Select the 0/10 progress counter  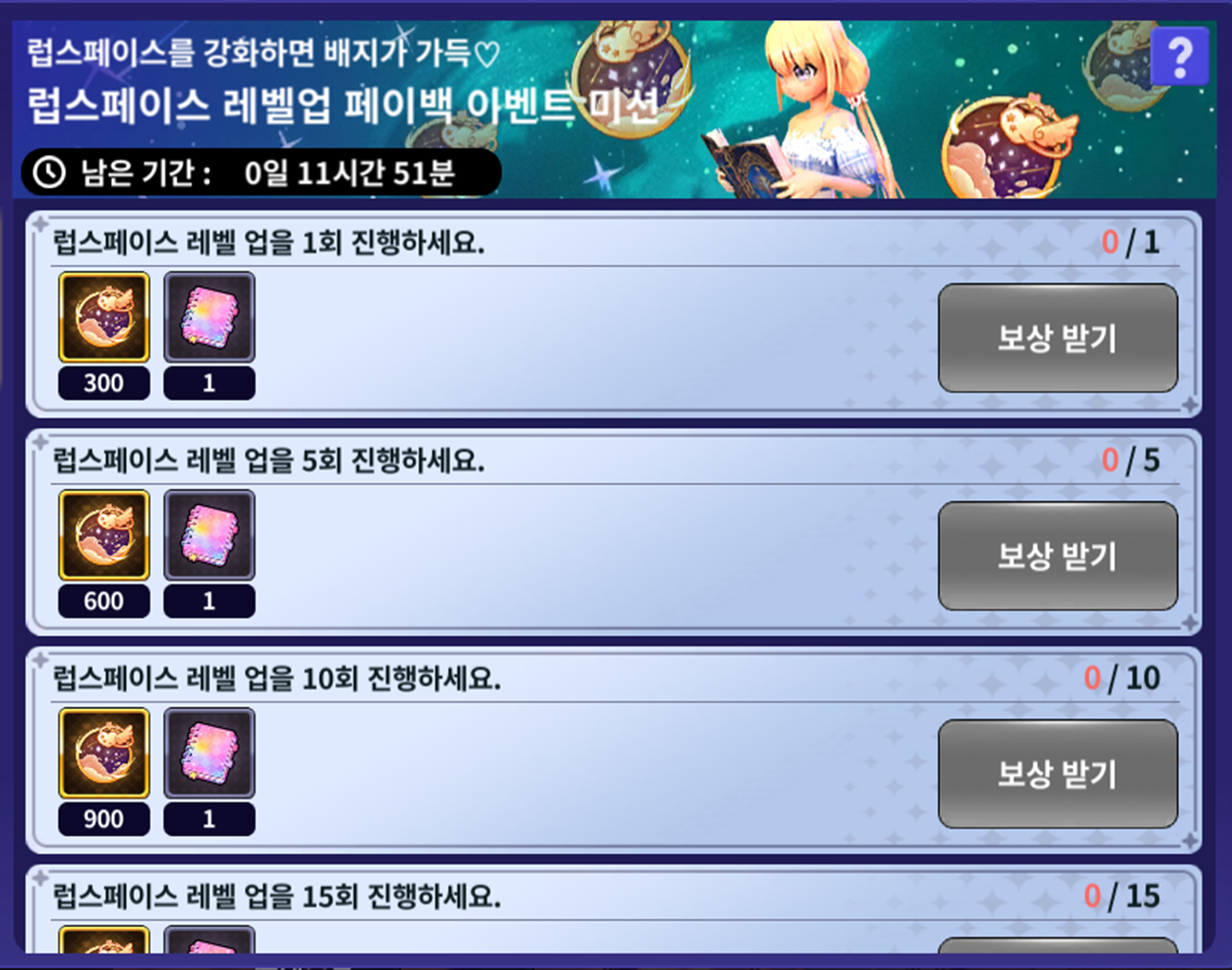(x=1122, y=679)
